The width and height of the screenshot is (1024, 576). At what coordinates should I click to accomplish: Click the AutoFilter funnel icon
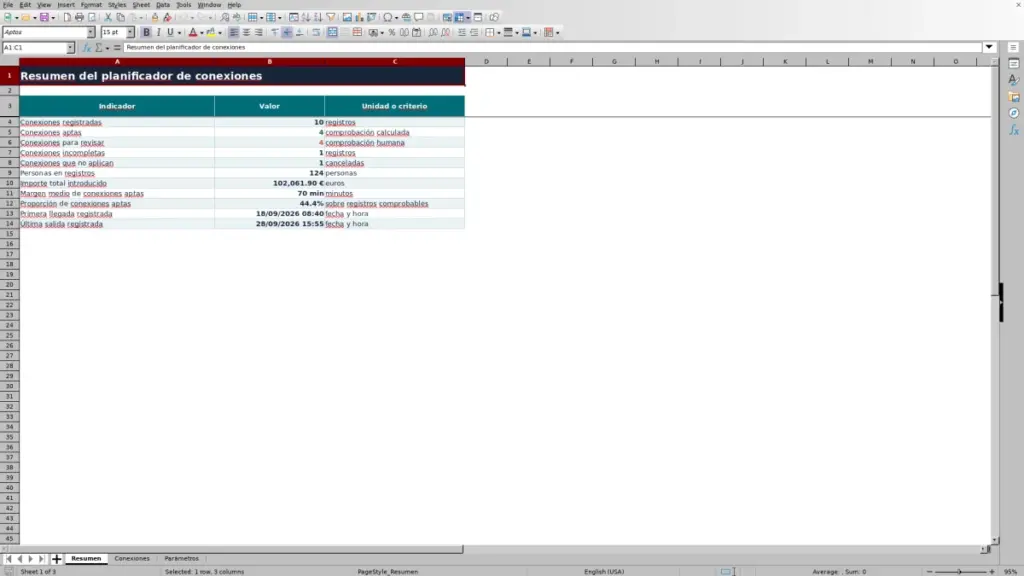pyautogui.click(x=331, y=17)
